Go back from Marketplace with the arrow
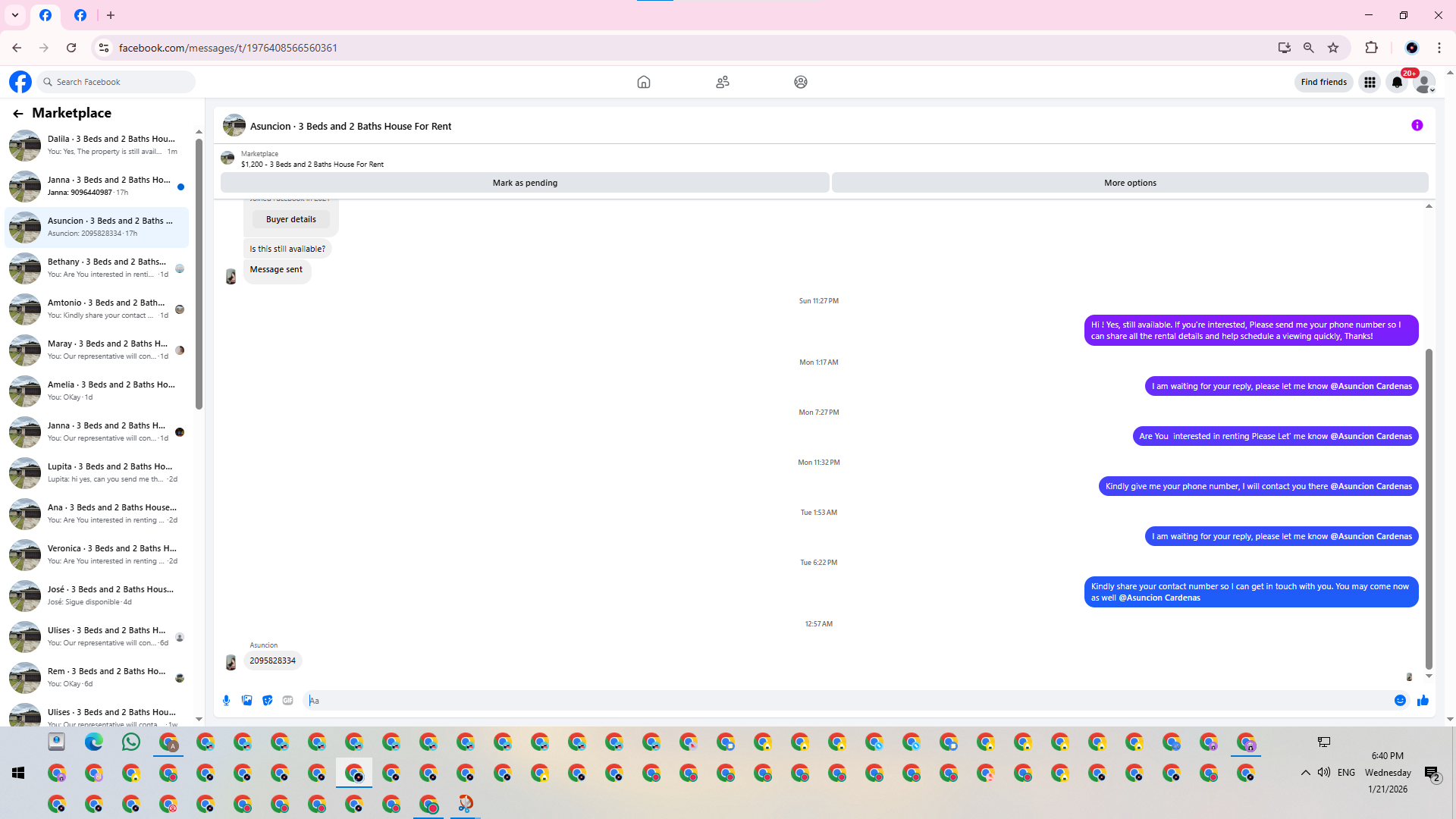 17,114
